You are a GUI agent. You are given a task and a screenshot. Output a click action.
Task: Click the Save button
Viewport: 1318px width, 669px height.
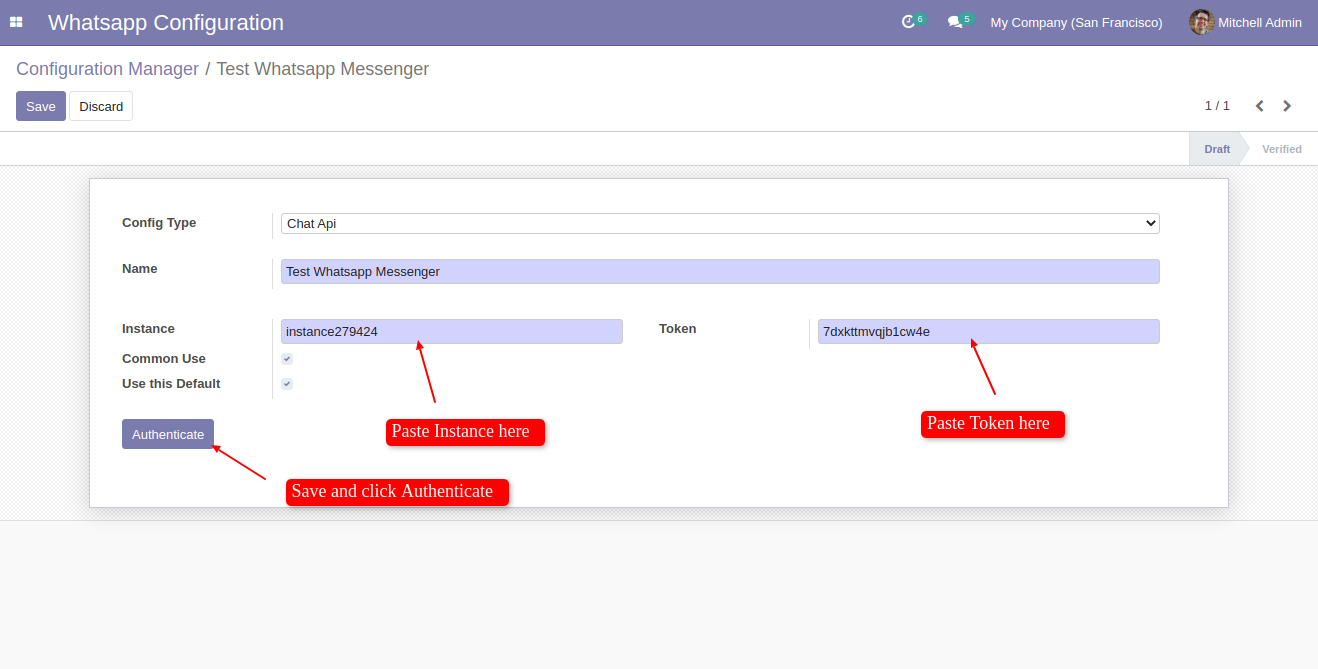41,106
